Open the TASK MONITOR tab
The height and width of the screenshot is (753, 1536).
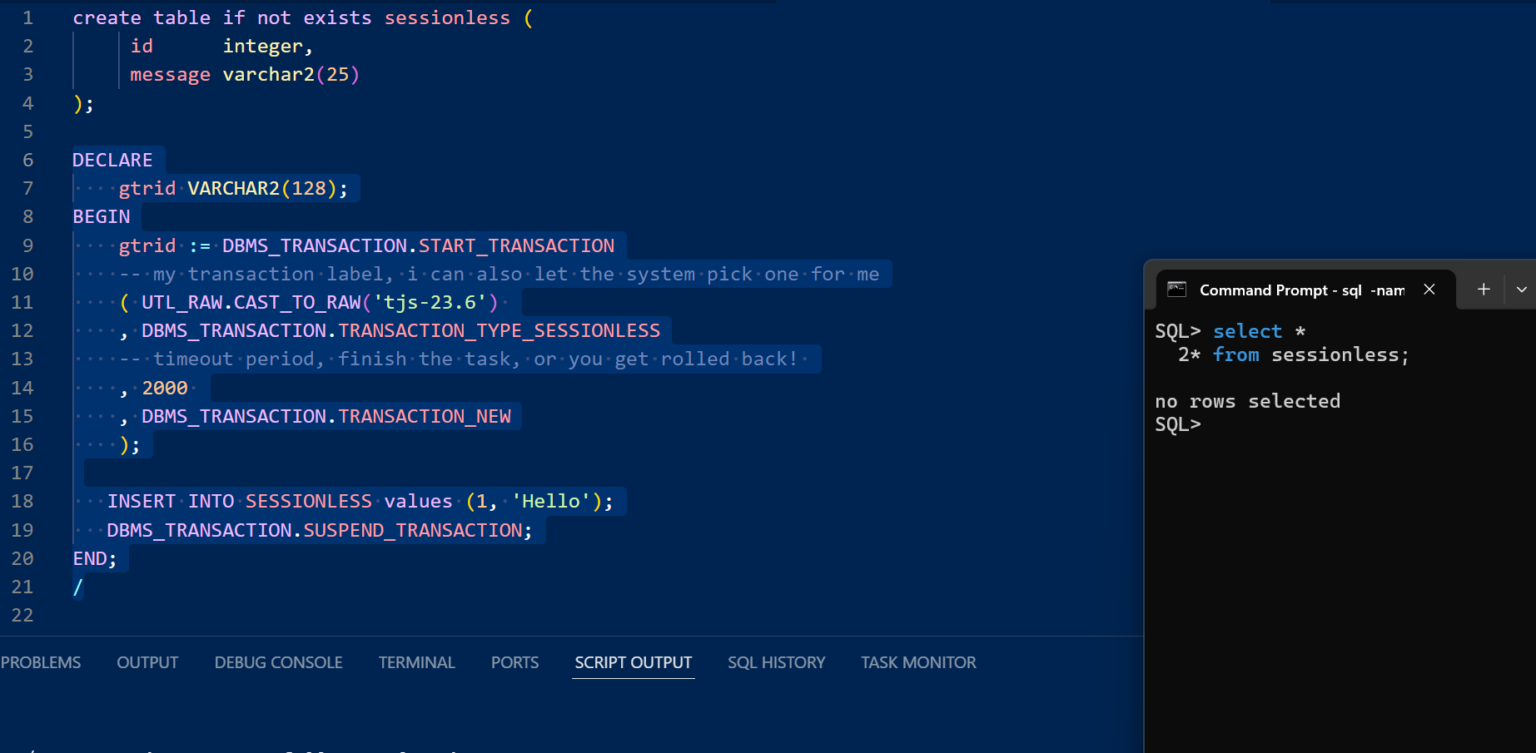(918, 662)
